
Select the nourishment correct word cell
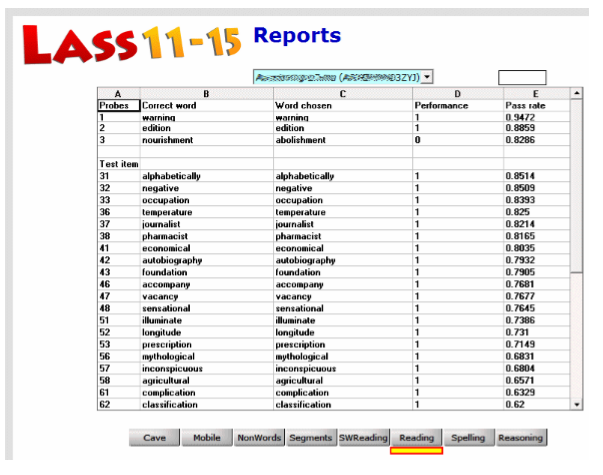pos(207,140)
